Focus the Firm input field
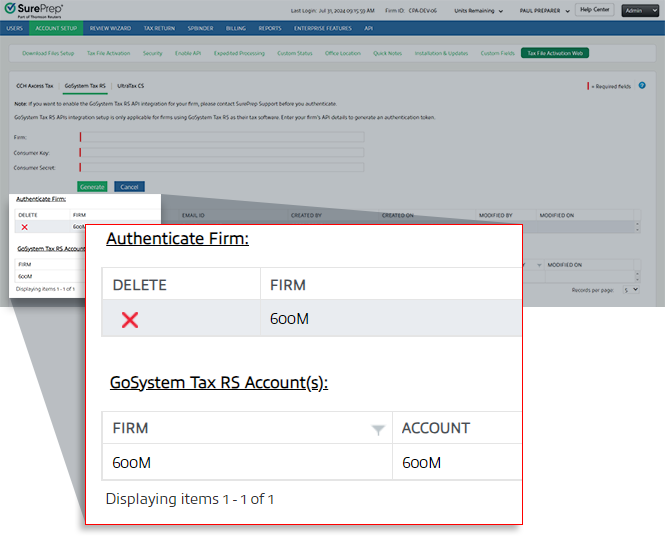The width and height of the screenshot is (665, 542). (x=222, y=137)
